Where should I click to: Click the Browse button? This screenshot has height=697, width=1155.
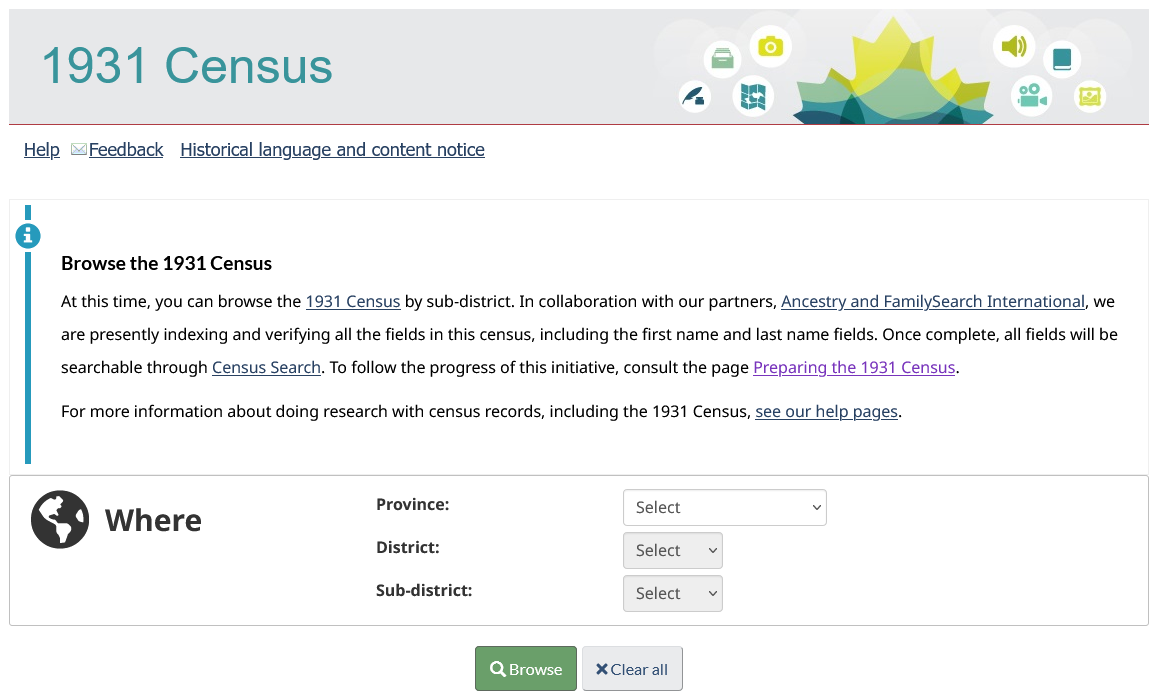(x=525, y=668)
